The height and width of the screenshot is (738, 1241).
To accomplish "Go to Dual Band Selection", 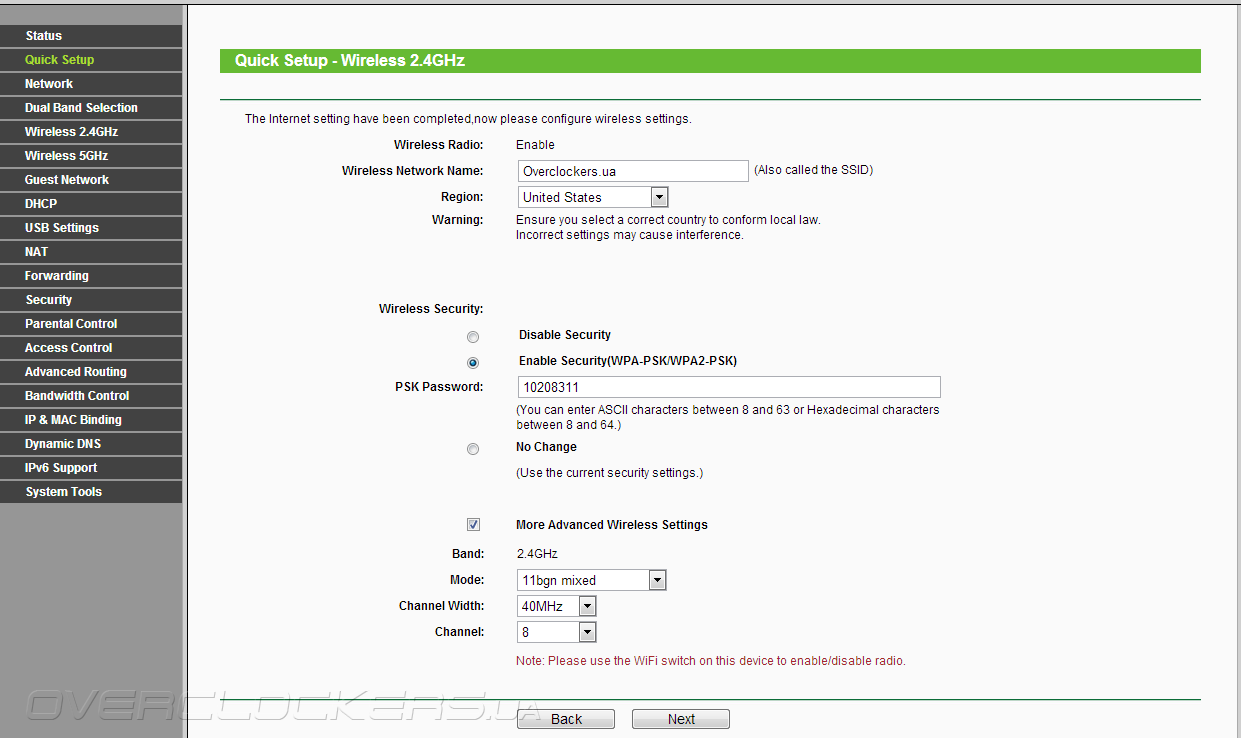I will (x=91, y=108).
